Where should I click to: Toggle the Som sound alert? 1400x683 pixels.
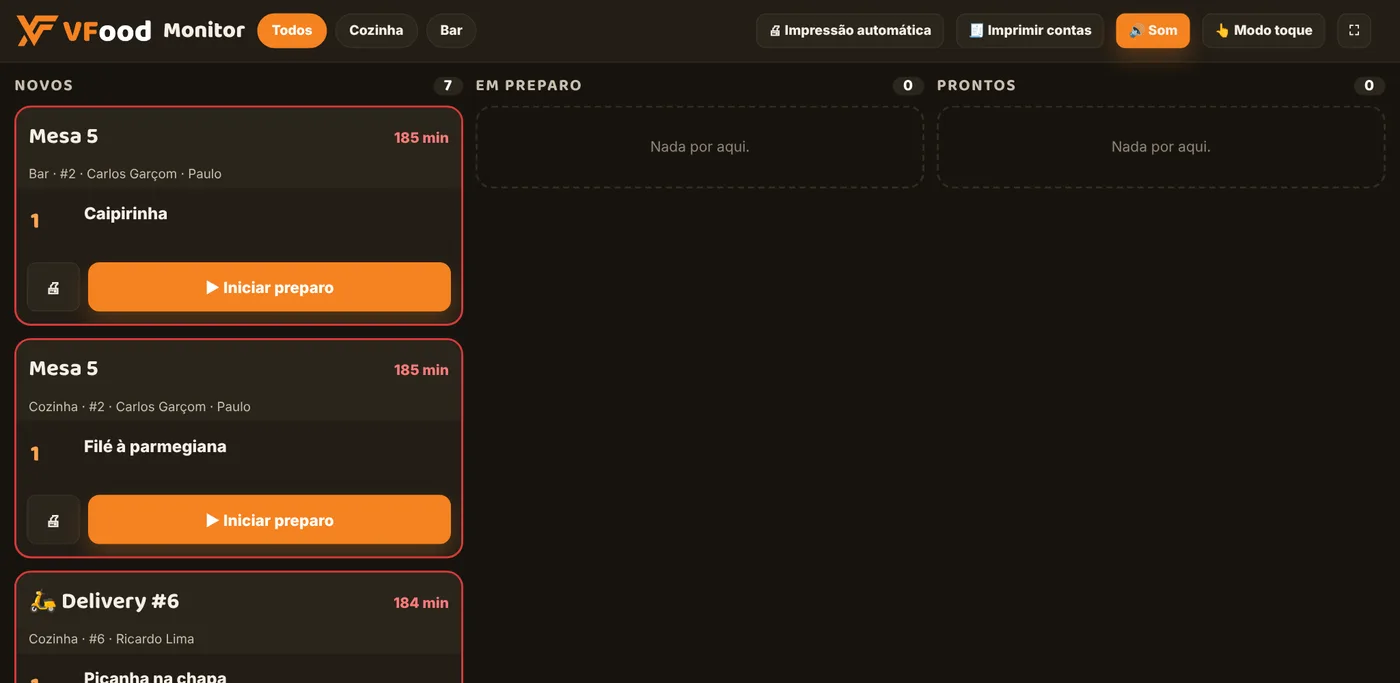coord(1153,30)
